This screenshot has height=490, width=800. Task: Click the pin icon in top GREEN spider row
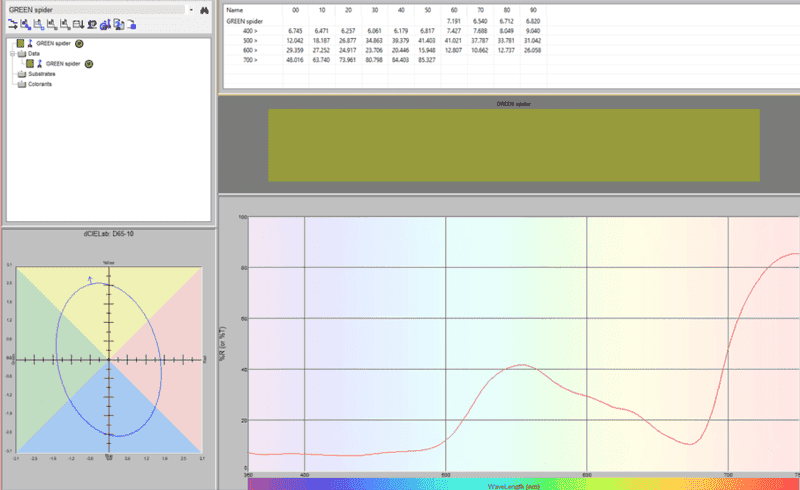coord(30,43)
